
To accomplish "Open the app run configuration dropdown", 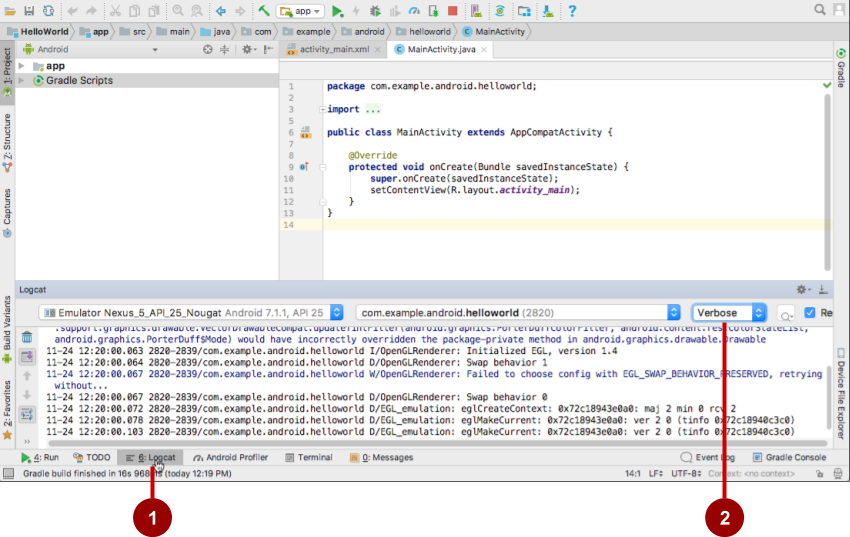I will click(x=300, y=11).
